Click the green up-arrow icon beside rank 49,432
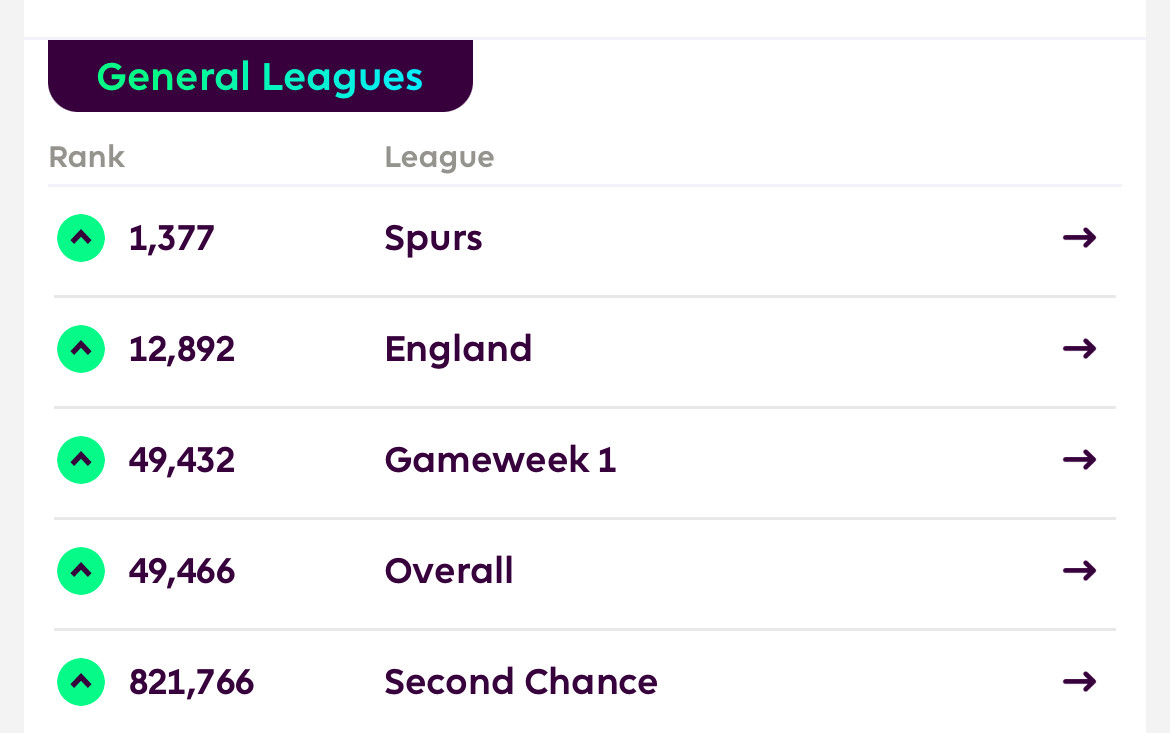 click(81, 460)
